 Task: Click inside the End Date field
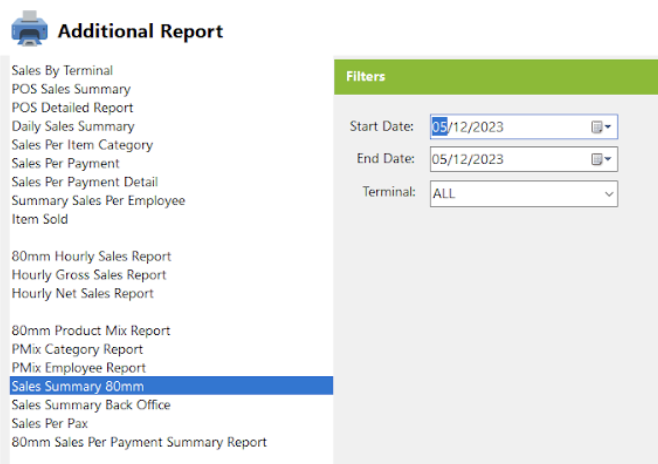click(510, 159)
